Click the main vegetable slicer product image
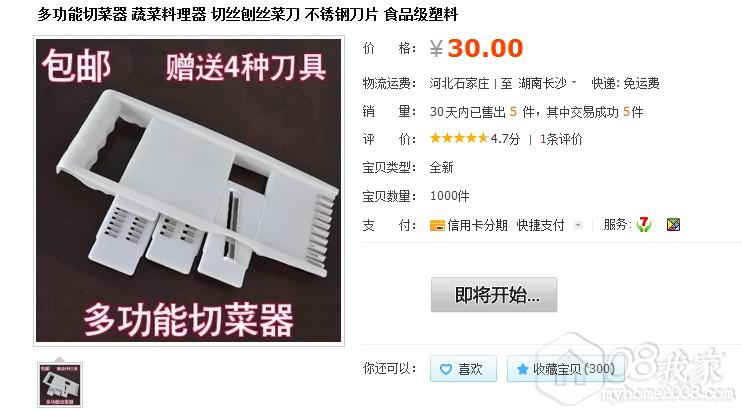This screenshot has height=411, width=742. [188, 191]
